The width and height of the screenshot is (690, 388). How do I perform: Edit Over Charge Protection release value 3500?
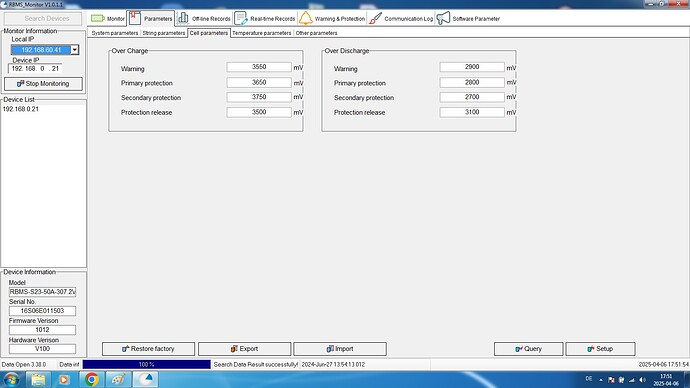click(259, 112)
